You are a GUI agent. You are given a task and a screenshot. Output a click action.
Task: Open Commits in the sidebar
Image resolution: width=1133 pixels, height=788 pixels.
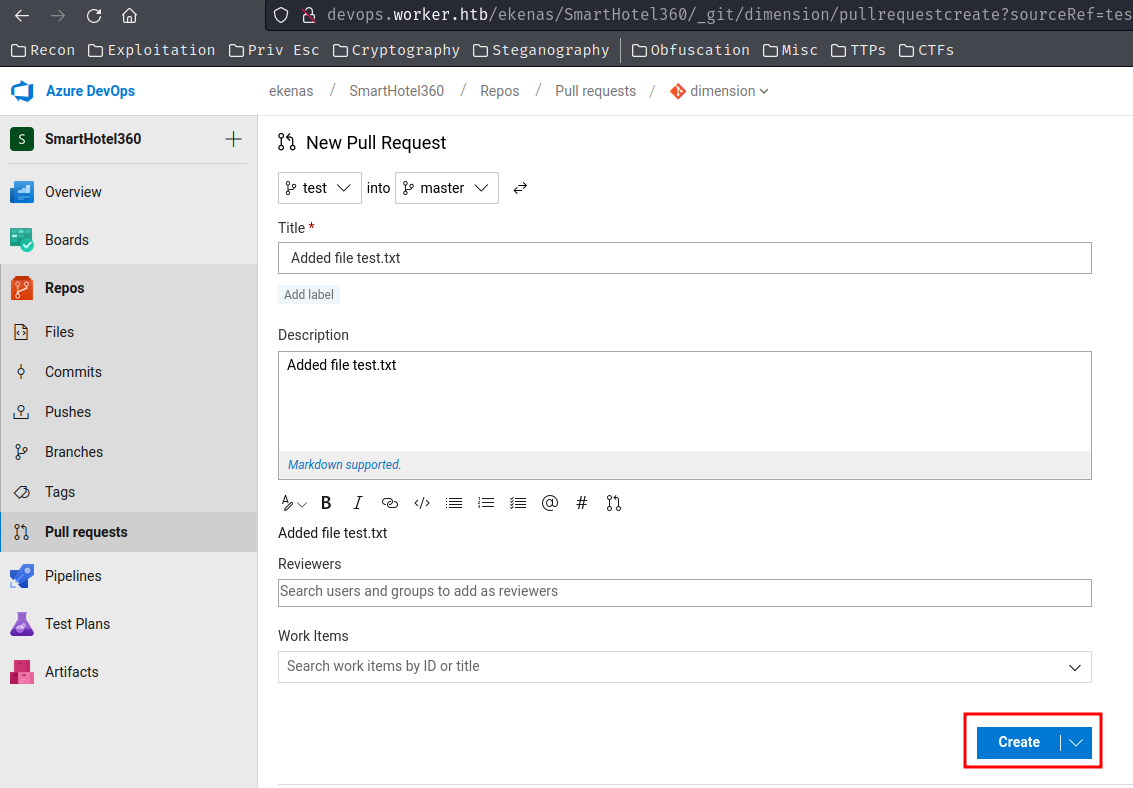coord(129,372)
